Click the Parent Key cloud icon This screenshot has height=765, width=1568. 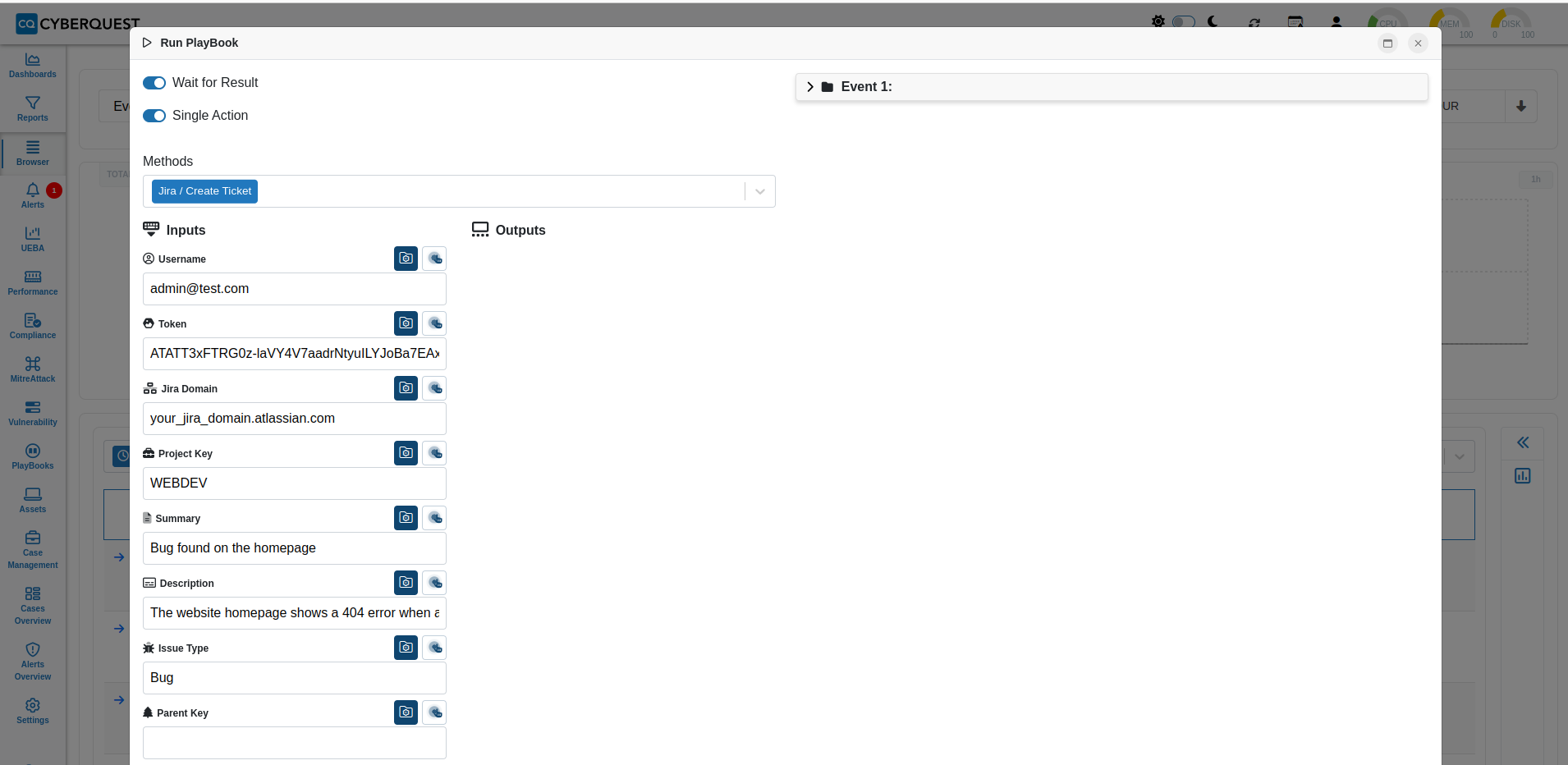[x=434, y=712]
